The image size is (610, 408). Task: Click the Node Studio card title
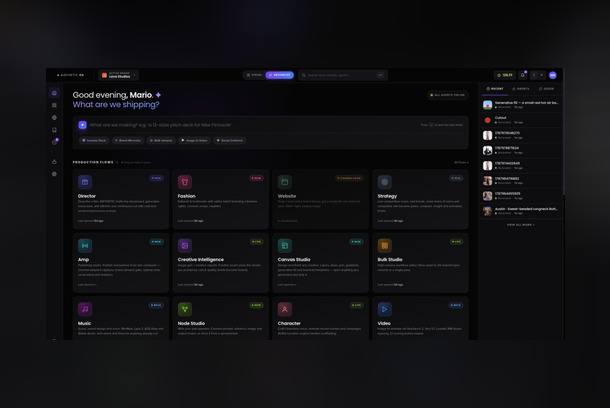click(191, 323)
